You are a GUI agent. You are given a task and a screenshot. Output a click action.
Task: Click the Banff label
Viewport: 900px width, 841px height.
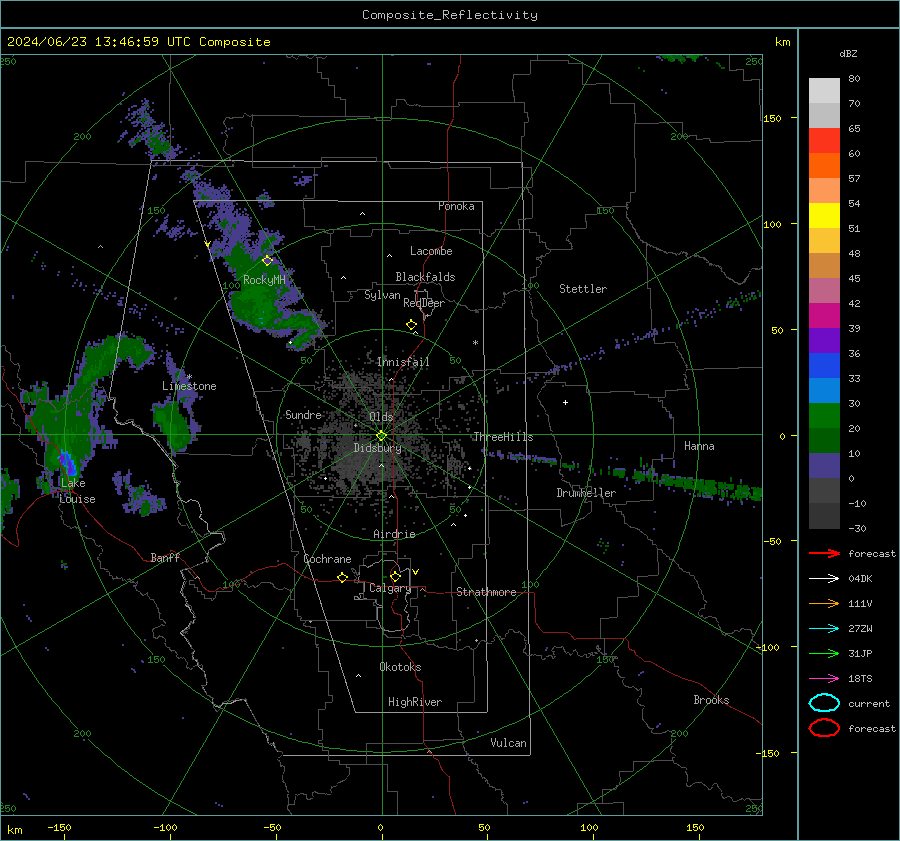[165, 557]
